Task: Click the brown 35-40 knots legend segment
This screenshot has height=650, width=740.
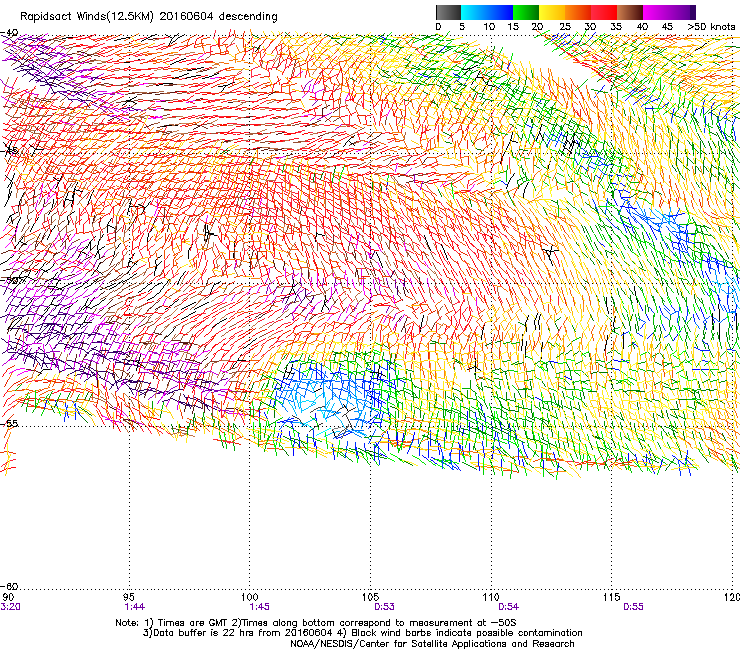Action: (x=630, y=12)
